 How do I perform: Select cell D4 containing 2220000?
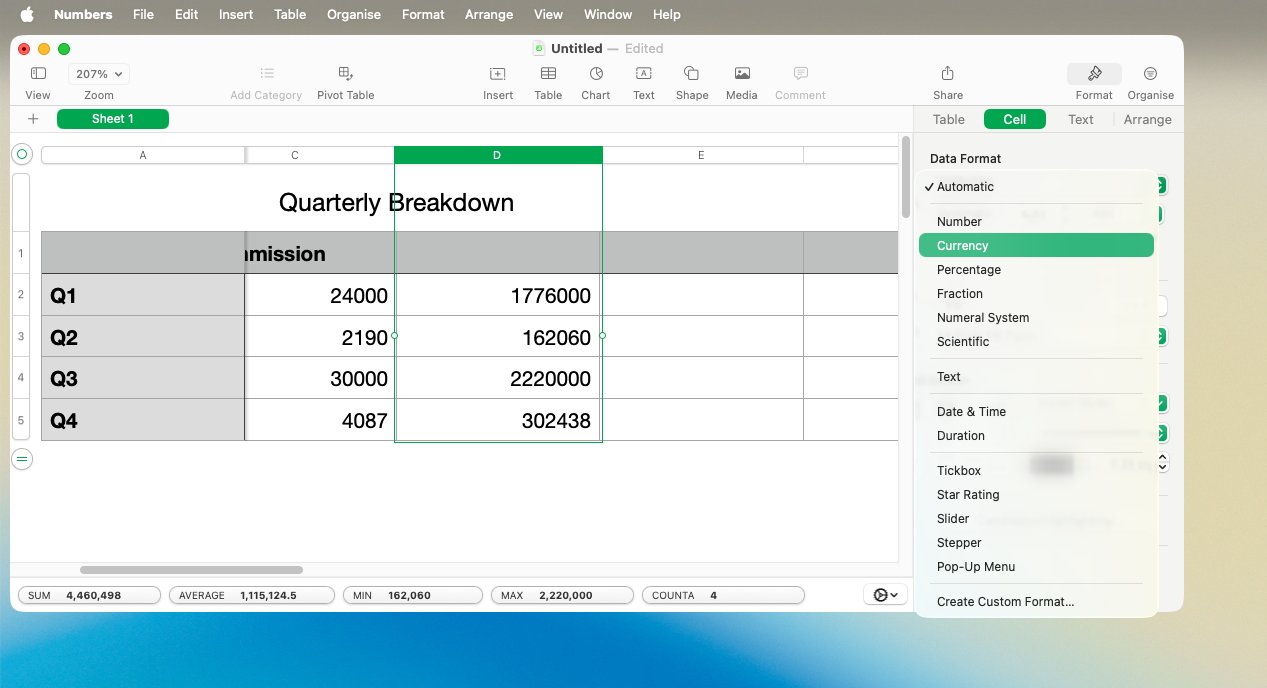click(x=497, y=378)
